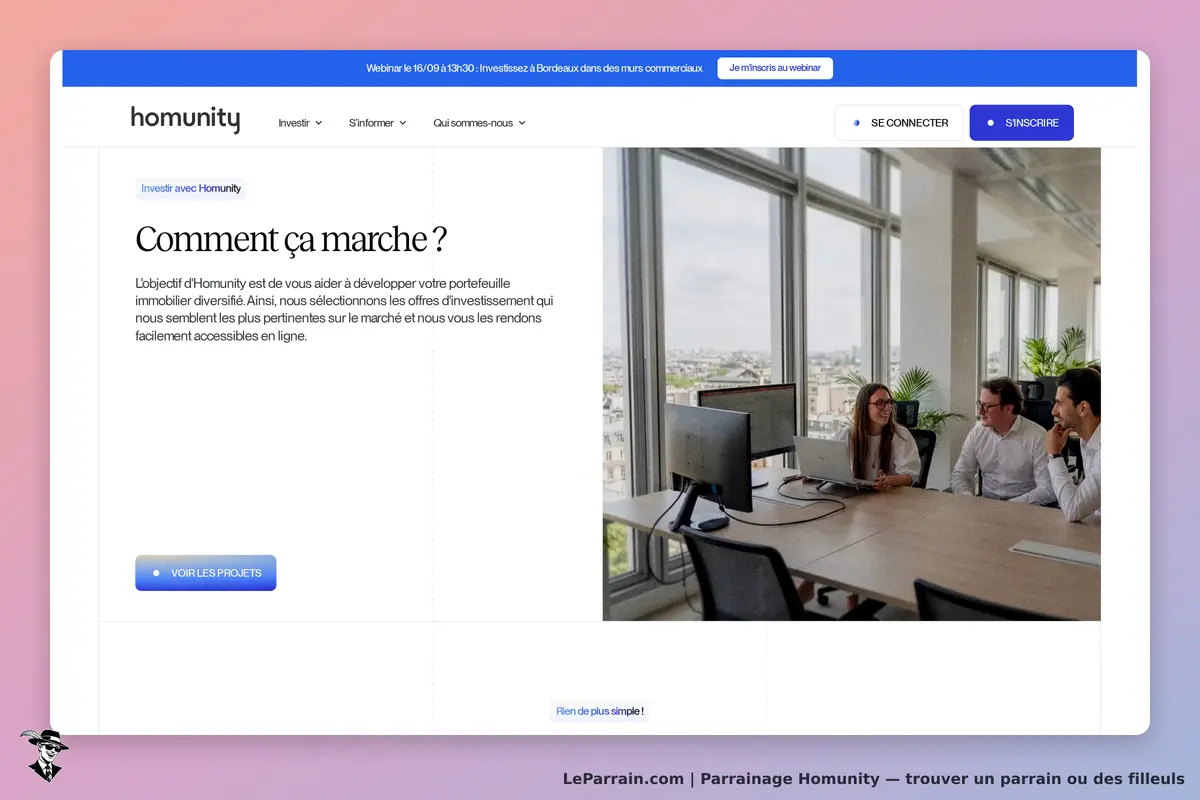Click the homunity logo
The height and width of the screenshot is (800, 1200).
pos(185,120)
